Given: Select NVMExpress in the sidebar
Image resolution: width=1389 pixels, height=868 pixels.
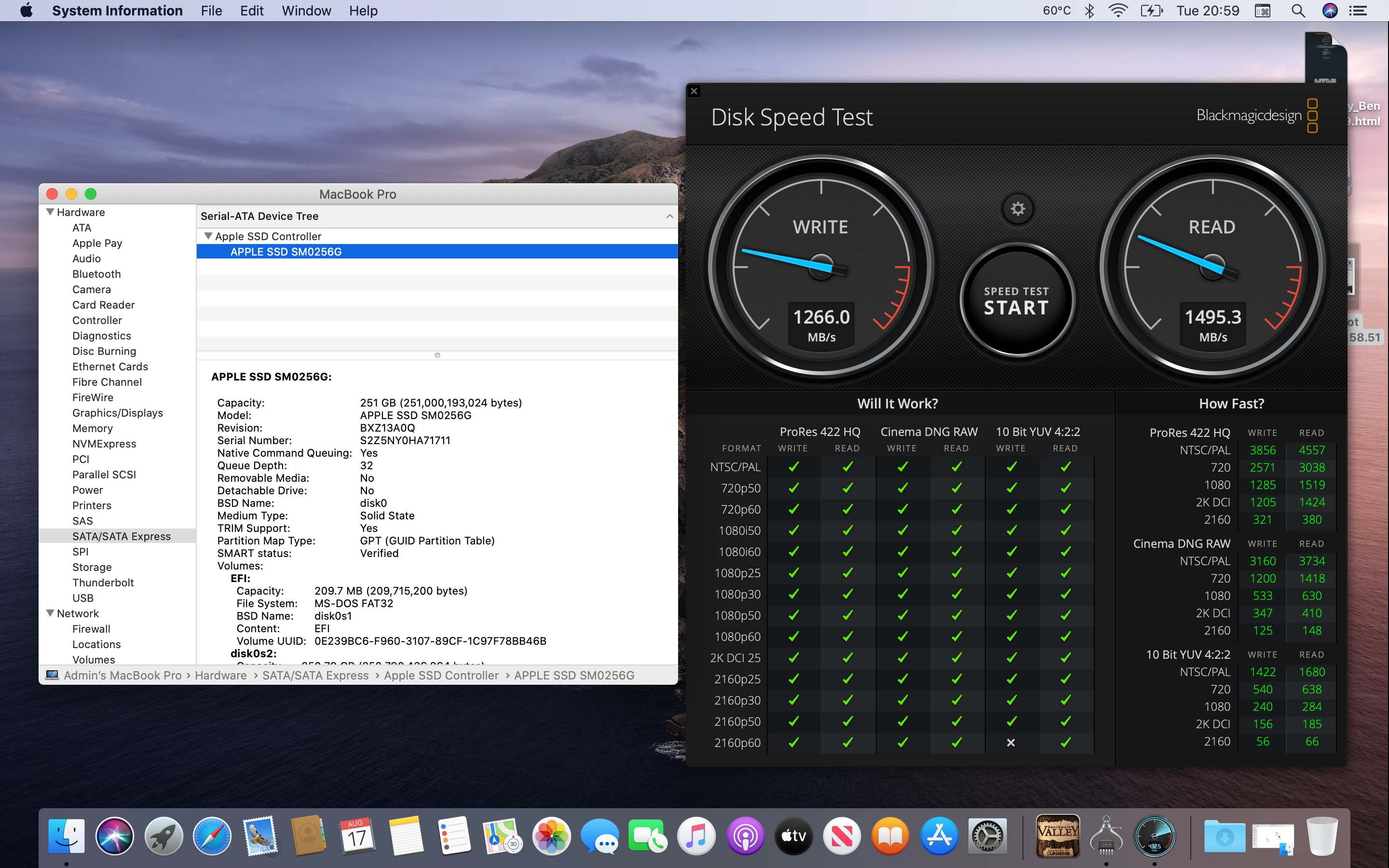Looking at the screenshot, I should point(104,444).
